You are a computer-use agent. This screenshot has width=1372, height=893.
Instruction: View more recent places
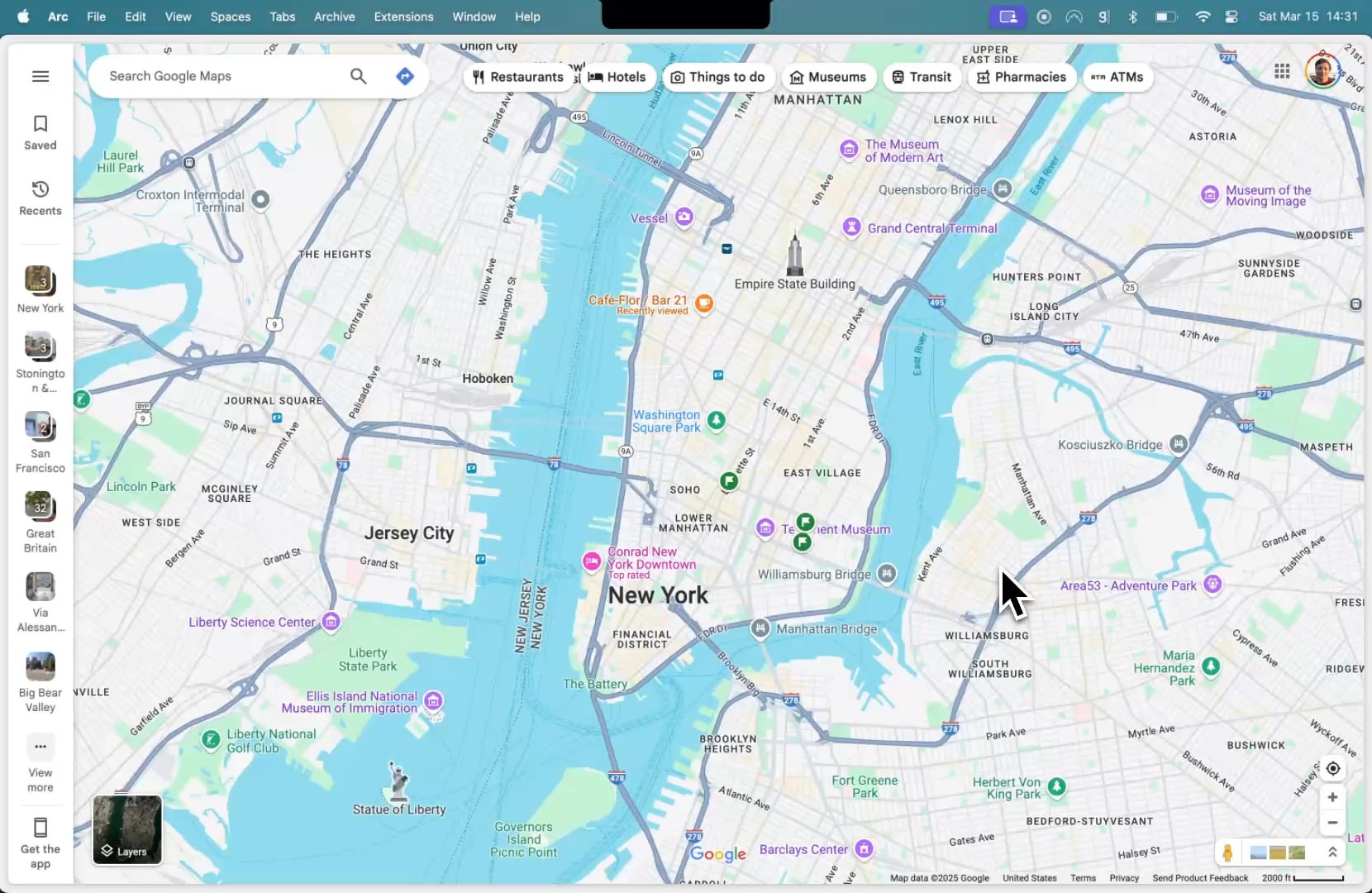click(40, 764)
